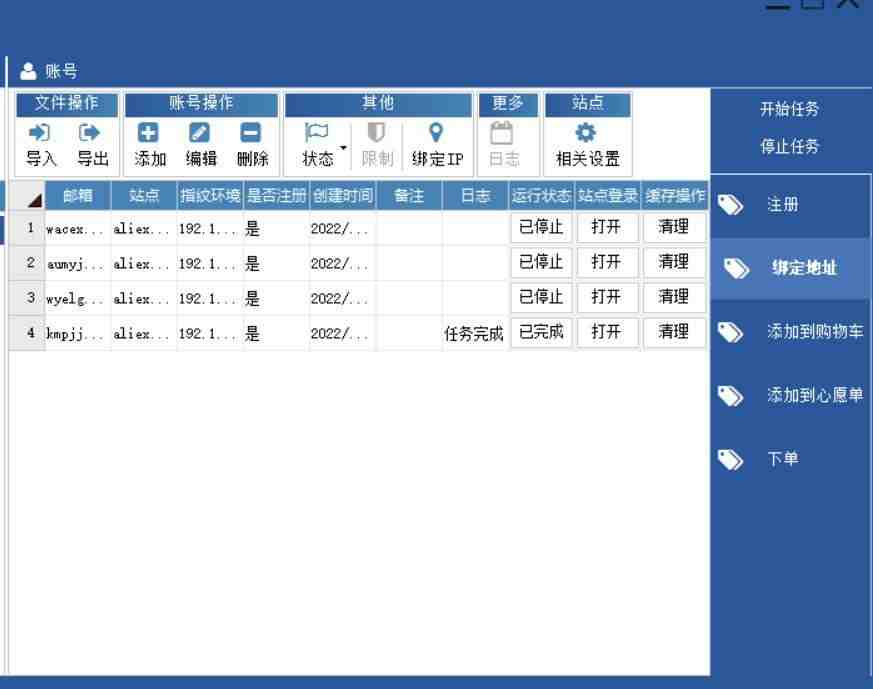873x689 pixels.
Task: Click 已停止 status in row 3
Action: (541, 297)
